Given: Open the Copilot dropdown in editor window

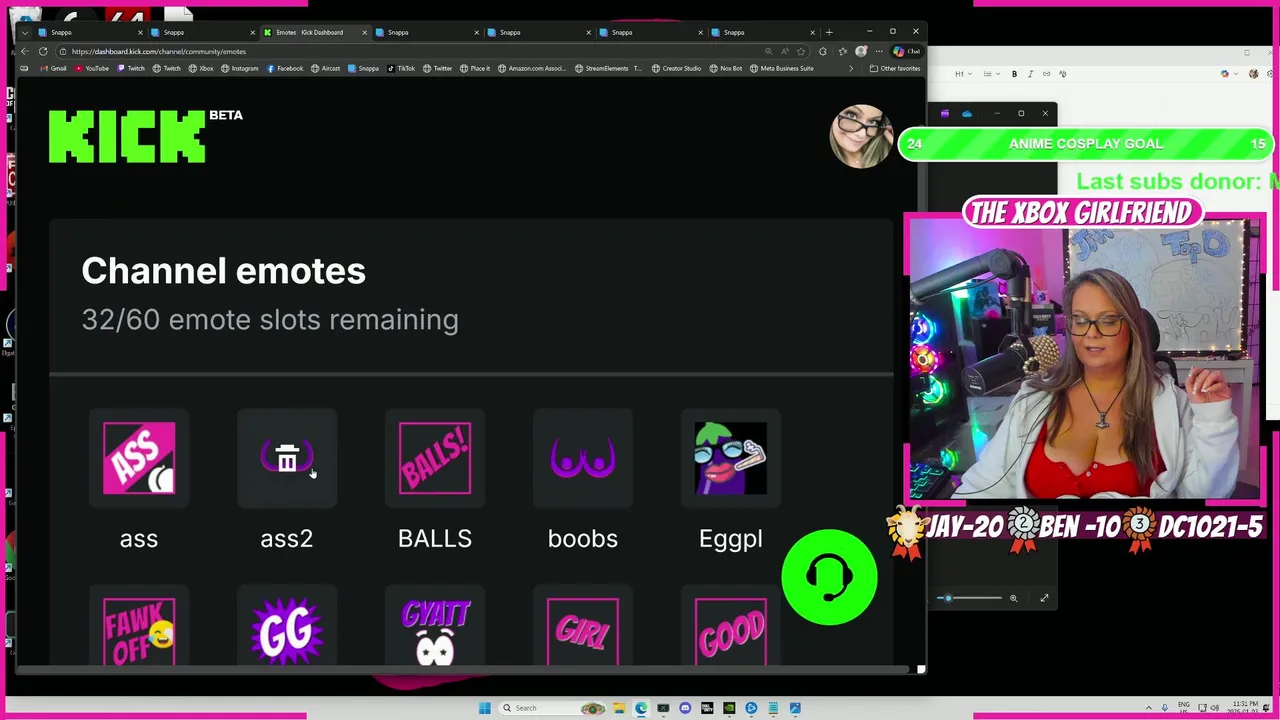Looking at the screenshot, I should point(1227,74).
